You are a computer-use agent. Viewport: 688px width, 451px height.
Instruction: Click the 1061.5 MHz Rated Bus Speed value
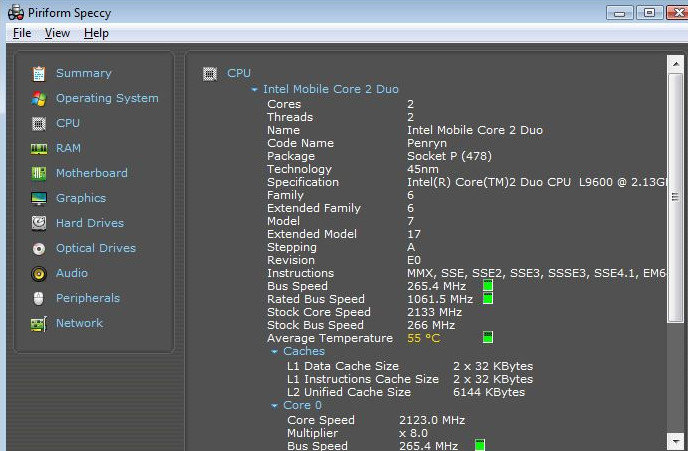440,299
